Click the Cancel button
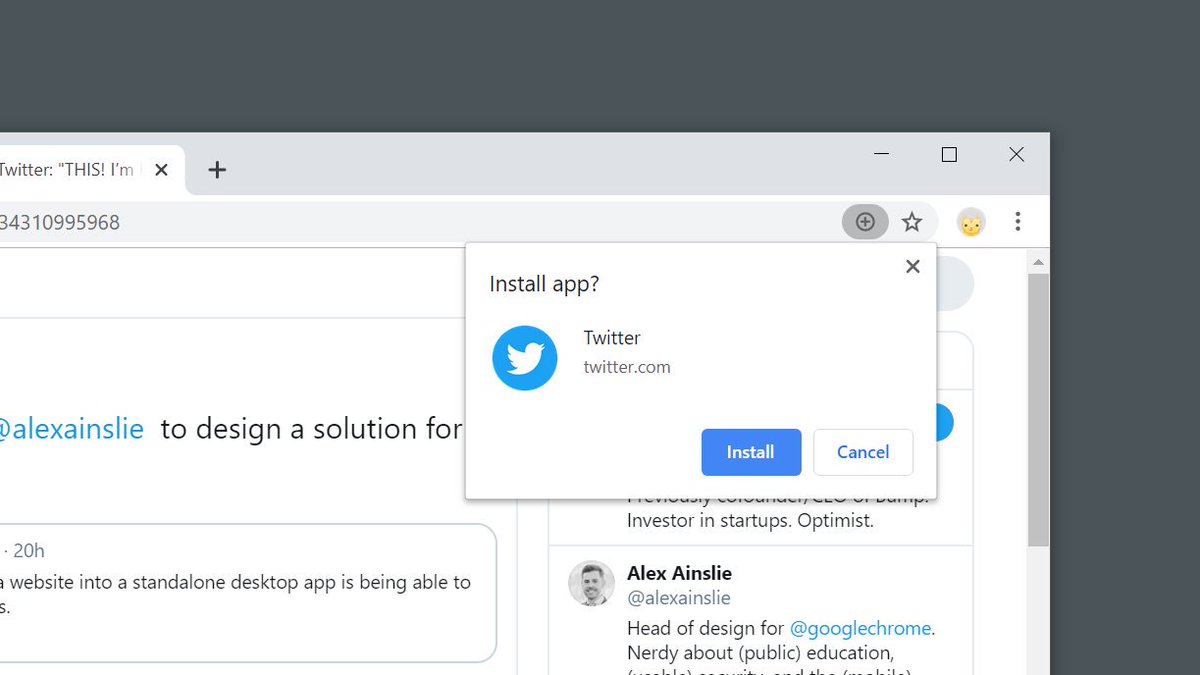Screen dimensions: 1200x675 863,452
